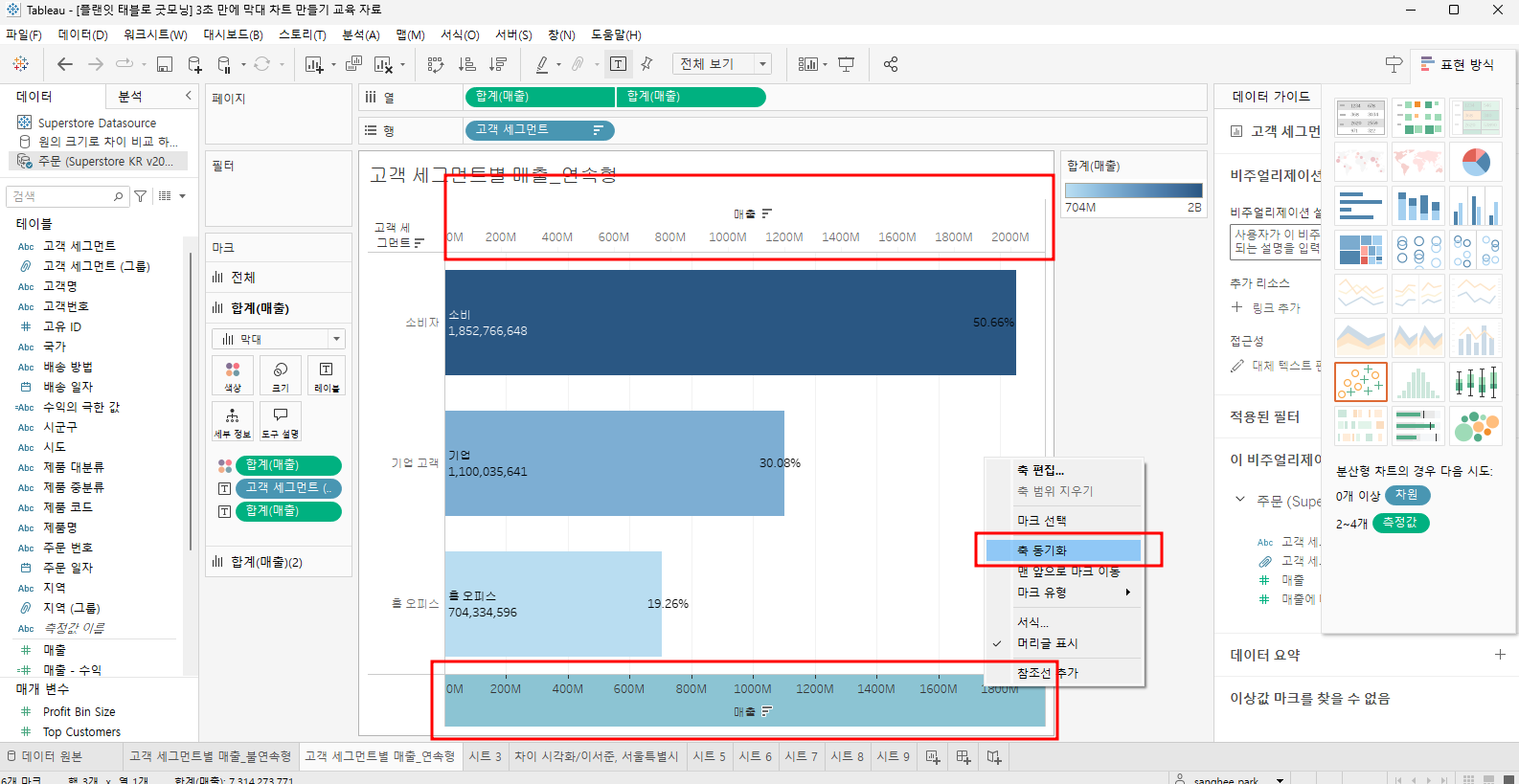Click the new data source icon

[x=194, y=64]
